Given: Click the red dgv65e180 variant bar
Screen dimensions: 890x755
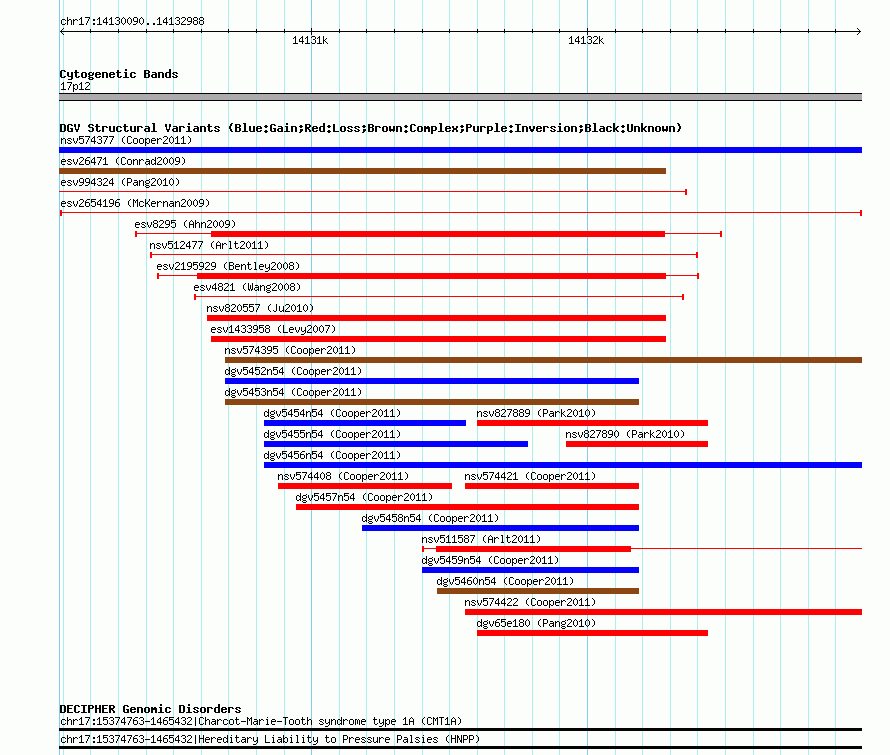Looking at the screenshot, I should (x=592, y=633).
